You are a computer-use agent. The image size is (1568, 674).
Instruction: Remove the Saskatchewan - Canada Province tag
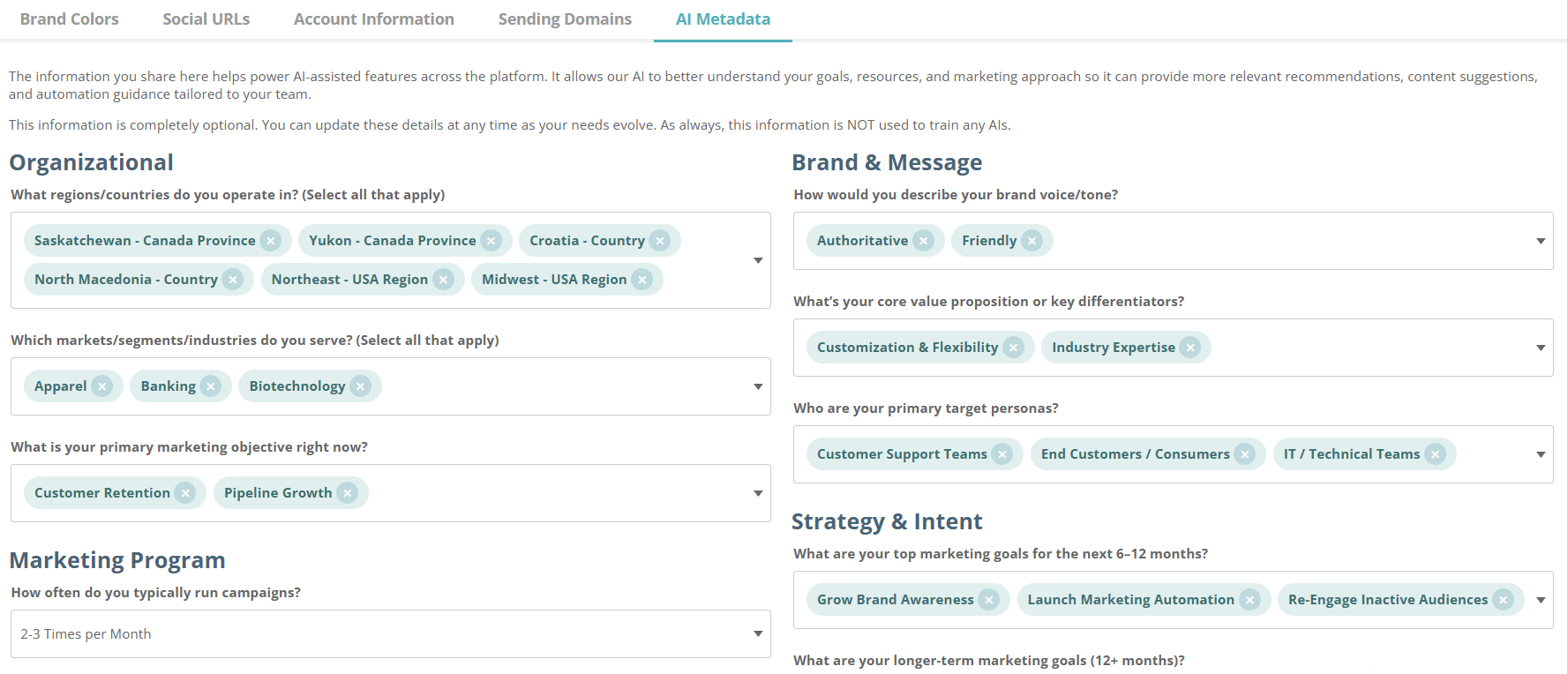tap(271, 241)
